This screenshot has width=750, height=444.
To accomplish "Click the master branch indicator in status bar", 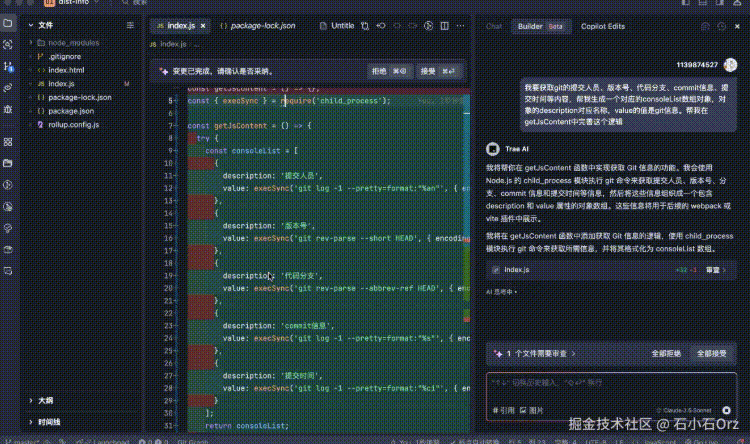I will 23,441.
